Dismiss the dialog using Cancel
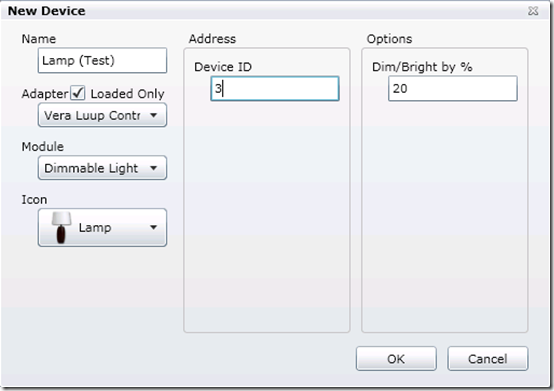This screenshot has height=391, width=554. (488, 359)
